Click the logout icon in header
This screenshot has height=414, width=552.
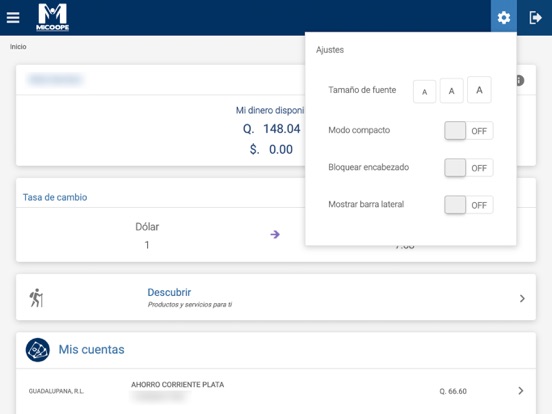535,17
